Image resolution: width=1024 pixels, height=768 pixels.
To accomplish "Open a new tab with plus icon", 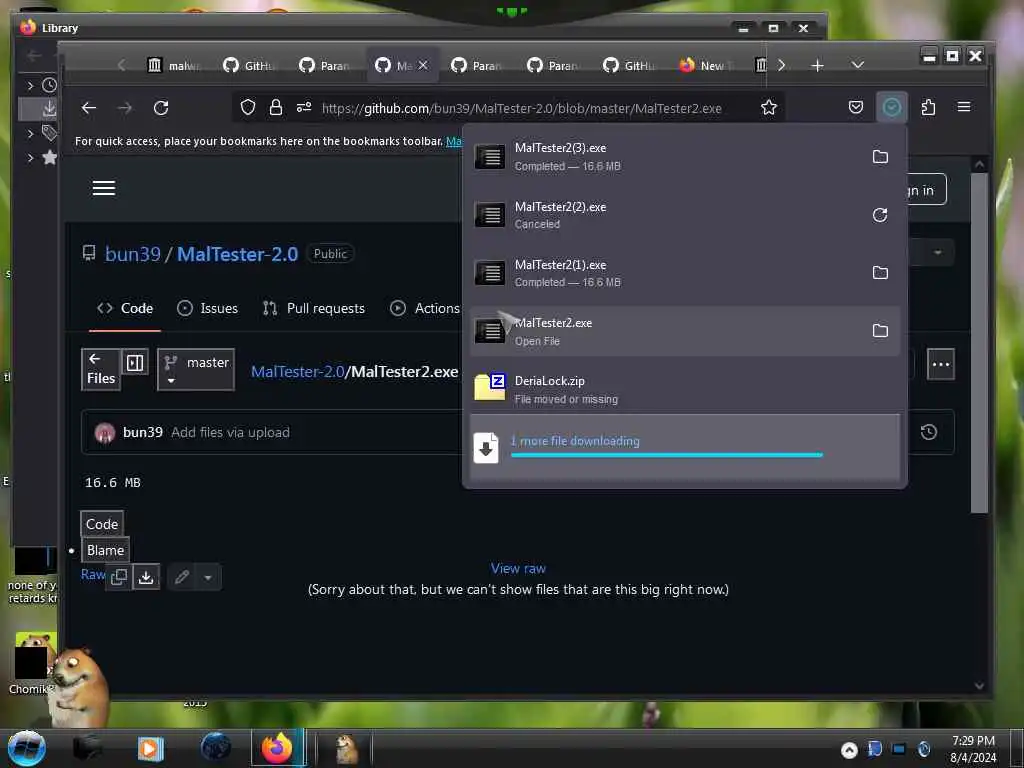I will coord(817,65).
